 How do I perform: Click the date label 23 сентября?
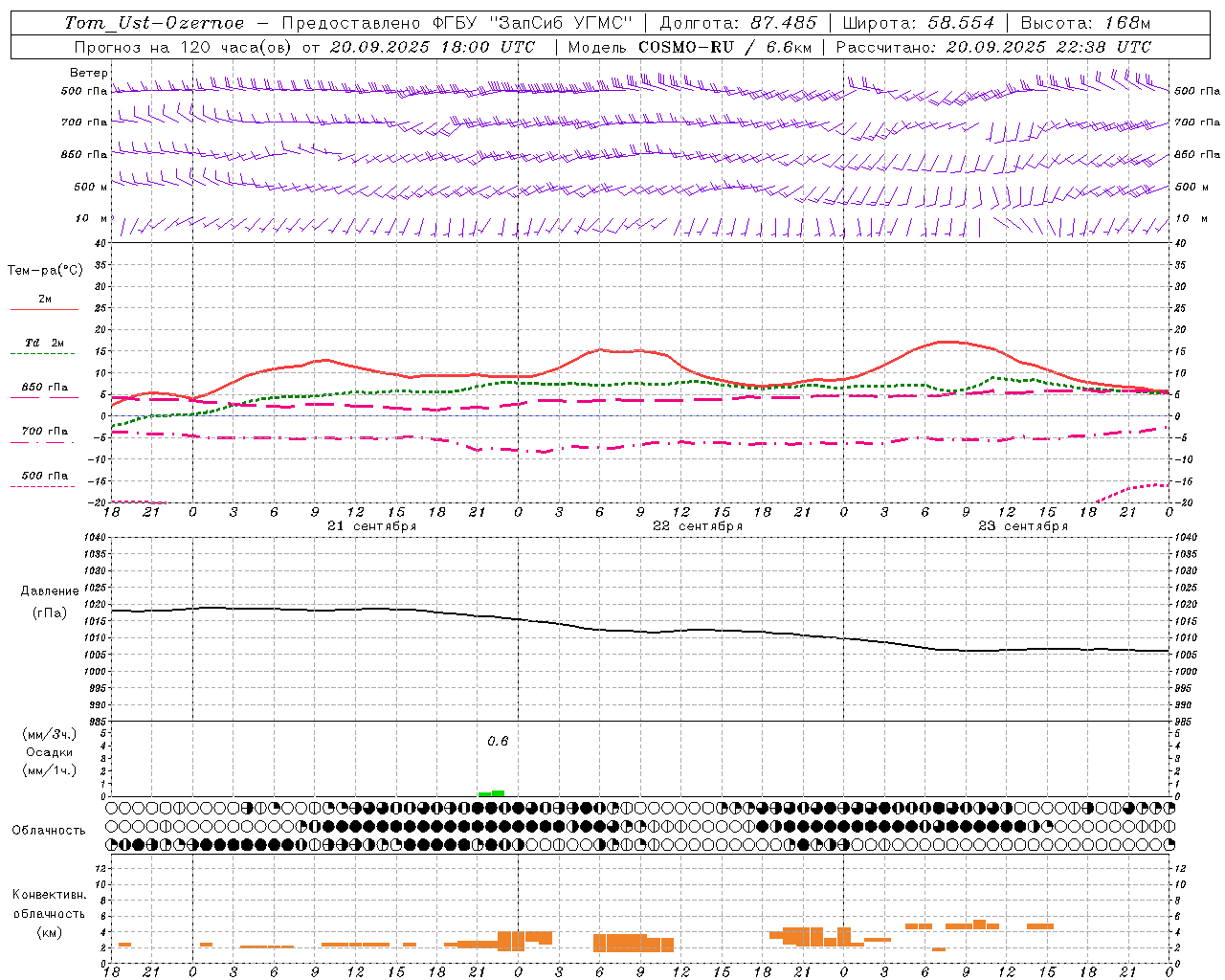tap(1022, 526)
